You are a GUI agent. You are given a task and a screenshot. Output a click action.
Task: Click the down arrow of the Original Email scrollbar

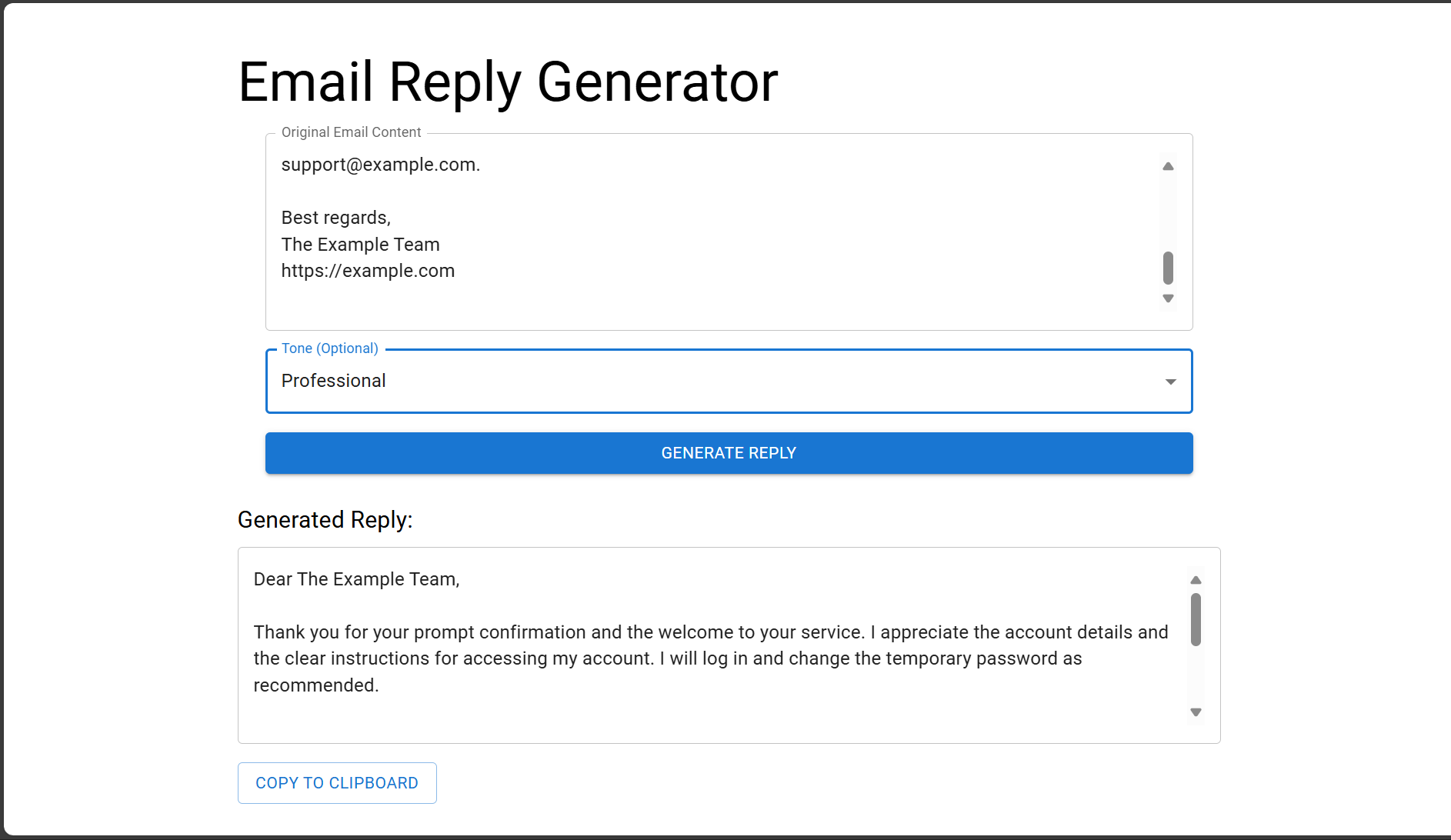[x=1168, y=298]
